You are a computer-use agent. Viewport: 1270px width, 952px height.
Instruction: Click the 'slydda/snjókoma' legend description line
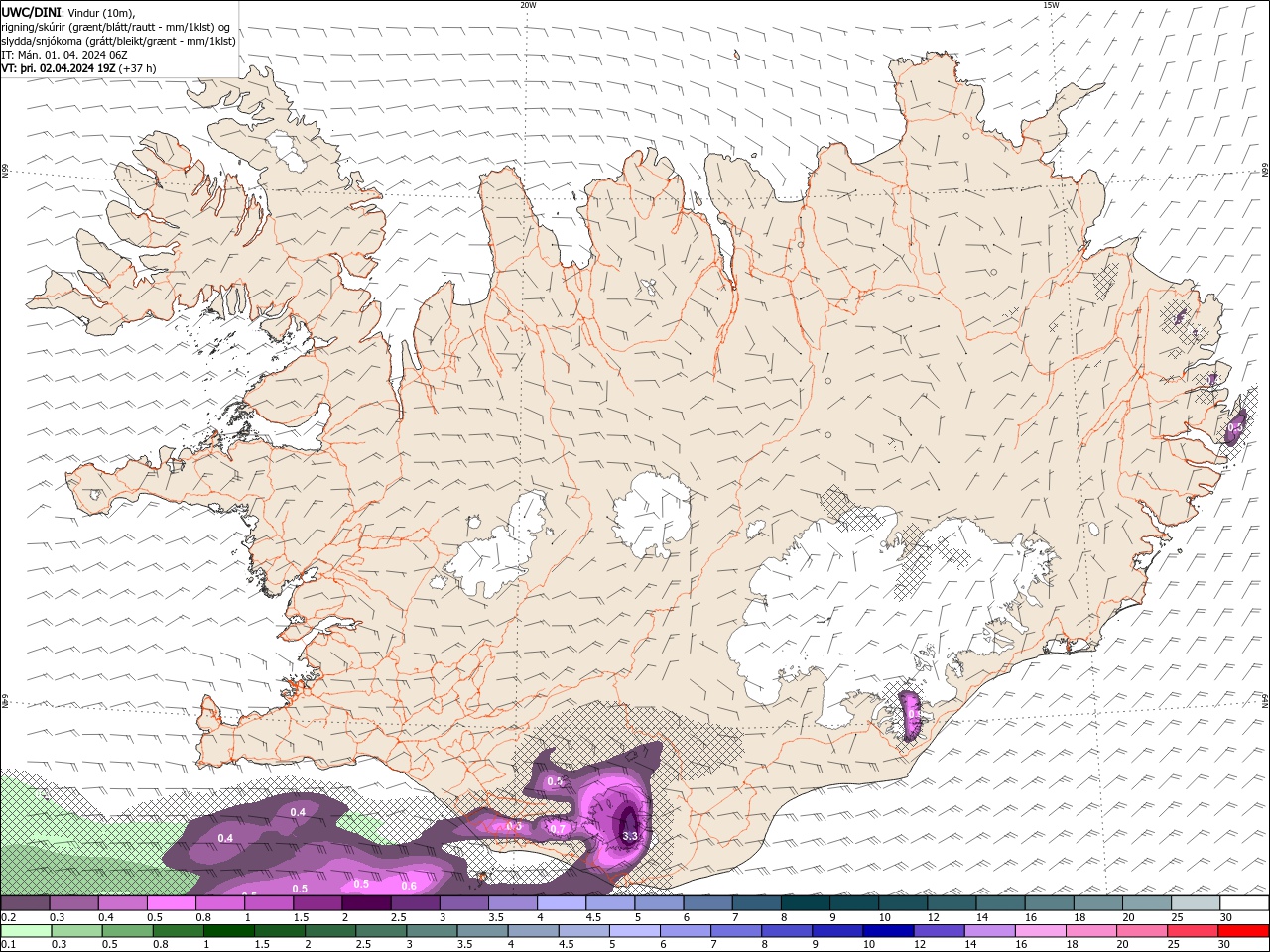click(x=119, y=41)
